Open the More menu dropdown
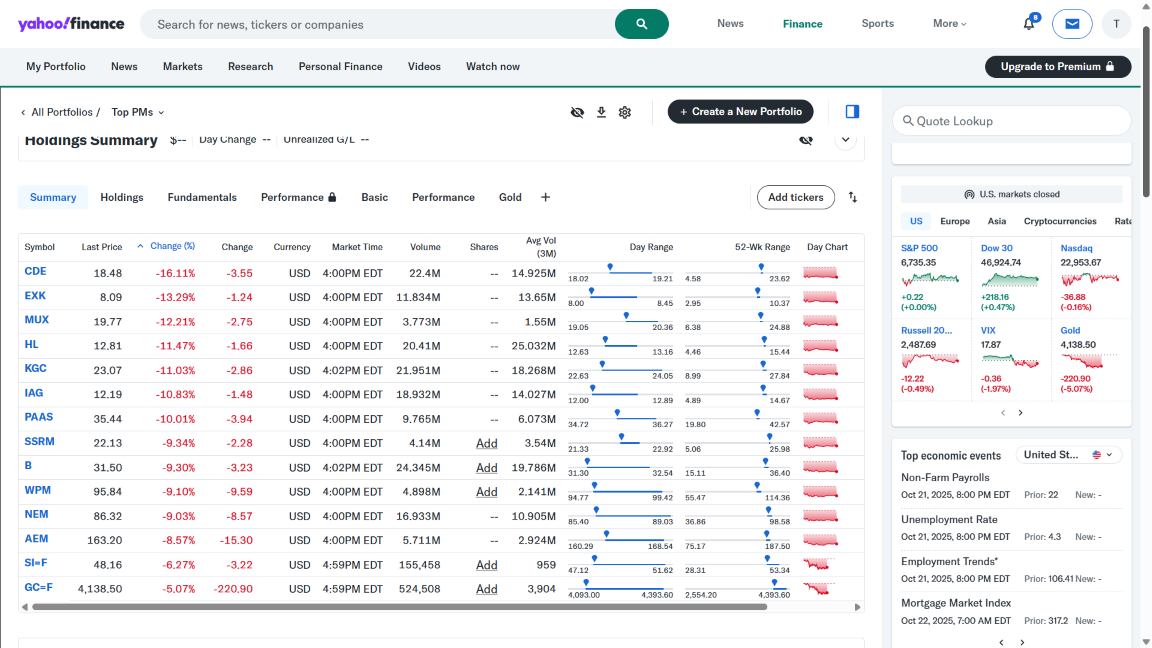 (949, 24)
